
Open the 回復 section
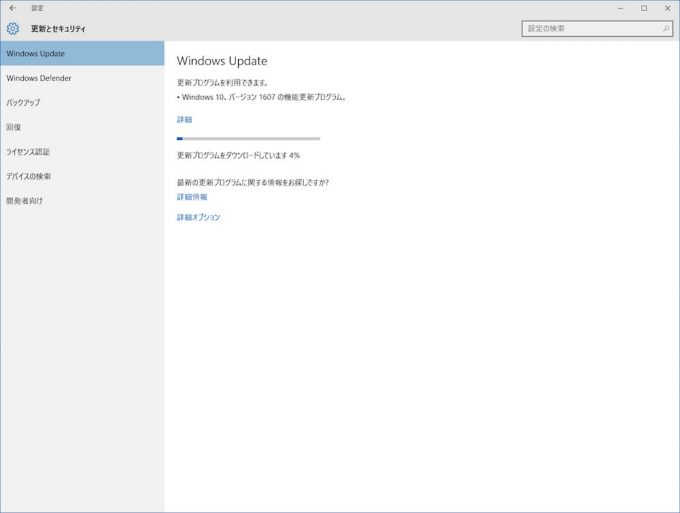82,127
